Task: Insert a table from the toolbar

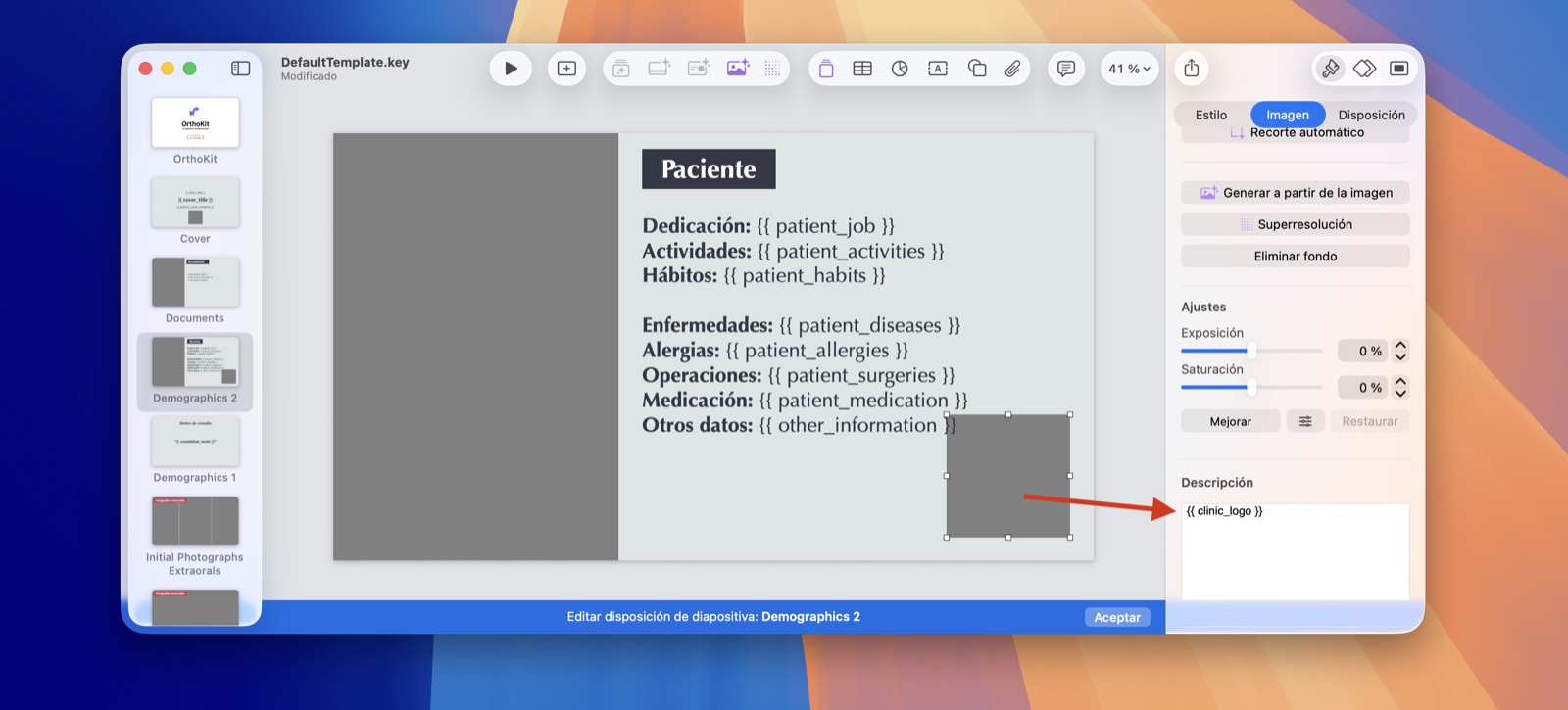Action: [x=862, y=69]
